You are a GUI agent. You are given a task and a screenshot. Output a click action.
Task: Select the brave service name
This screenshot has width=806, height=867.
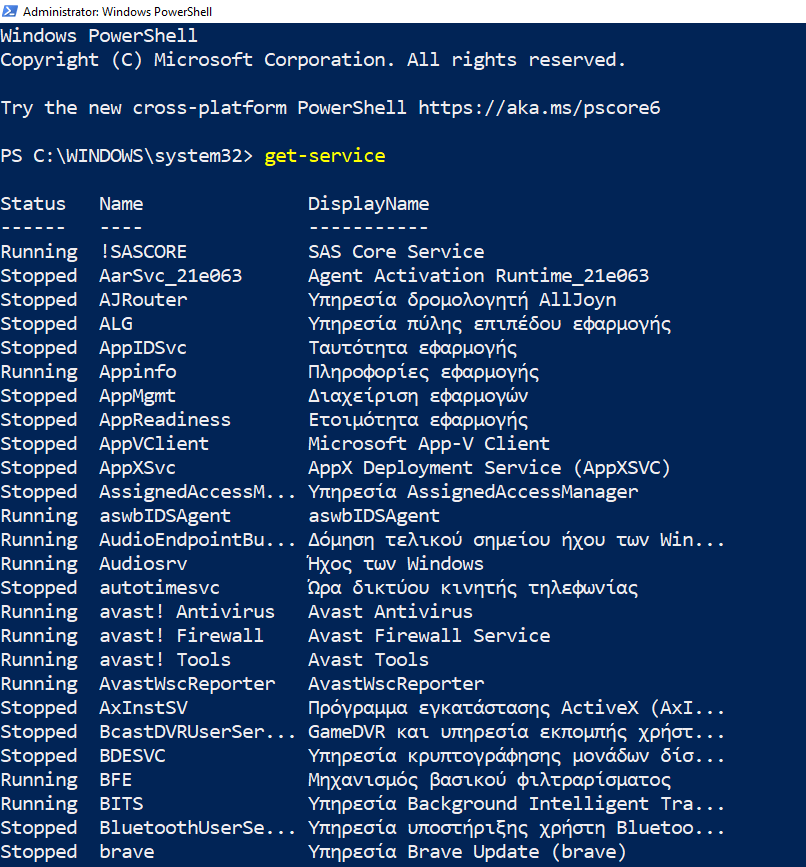pos(127,852)
